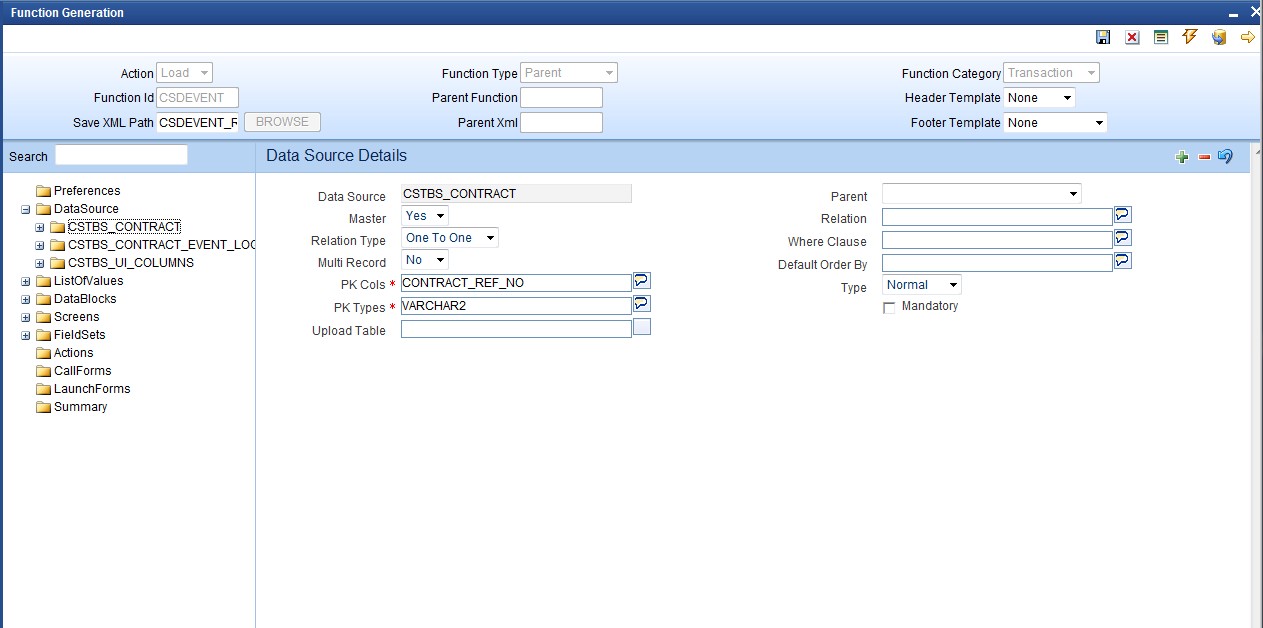Click the BROWSE button
Screen dimensions: 1263x628
pos(282,122)
